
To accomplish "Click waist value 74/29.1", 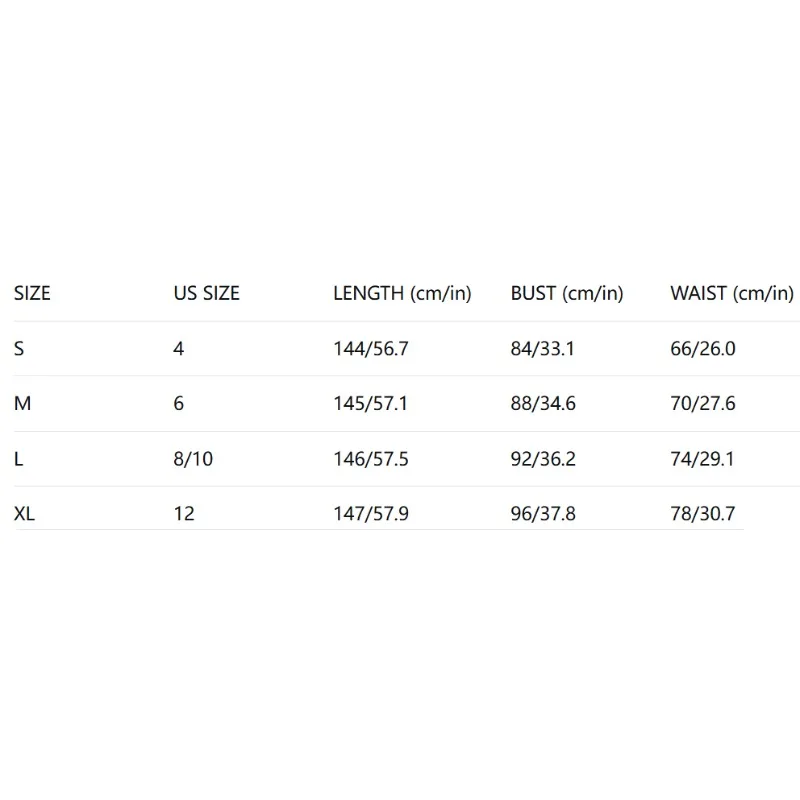I will point(703,459).
